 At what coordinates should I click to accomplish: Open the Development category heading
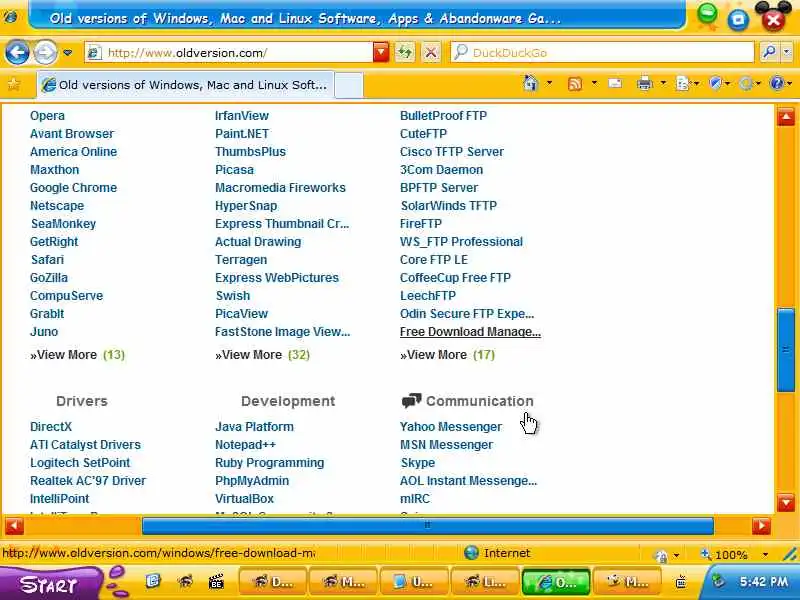point(288,401)
